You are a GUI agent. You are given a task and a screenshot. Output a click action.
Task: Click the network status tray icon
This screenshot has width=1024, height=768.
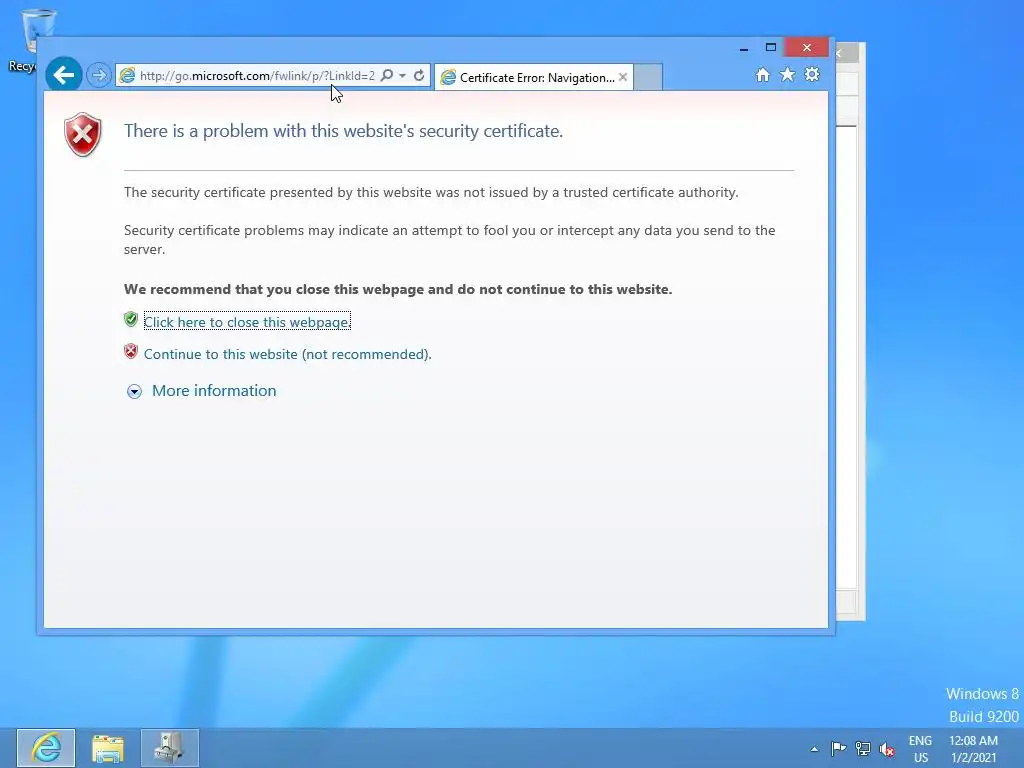pos(863,749)
